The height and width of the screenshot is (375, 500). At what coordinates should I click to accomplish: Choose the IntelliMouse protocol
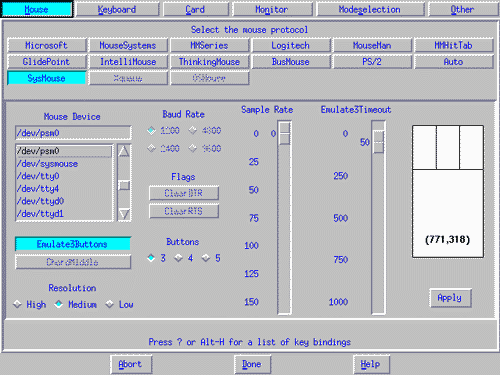pos(128,62)
